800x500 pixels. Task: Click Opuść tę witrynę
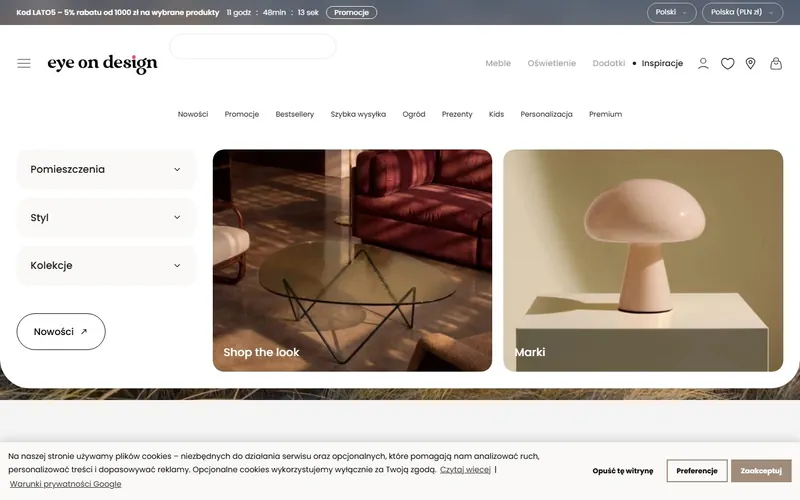click(622, 470)
